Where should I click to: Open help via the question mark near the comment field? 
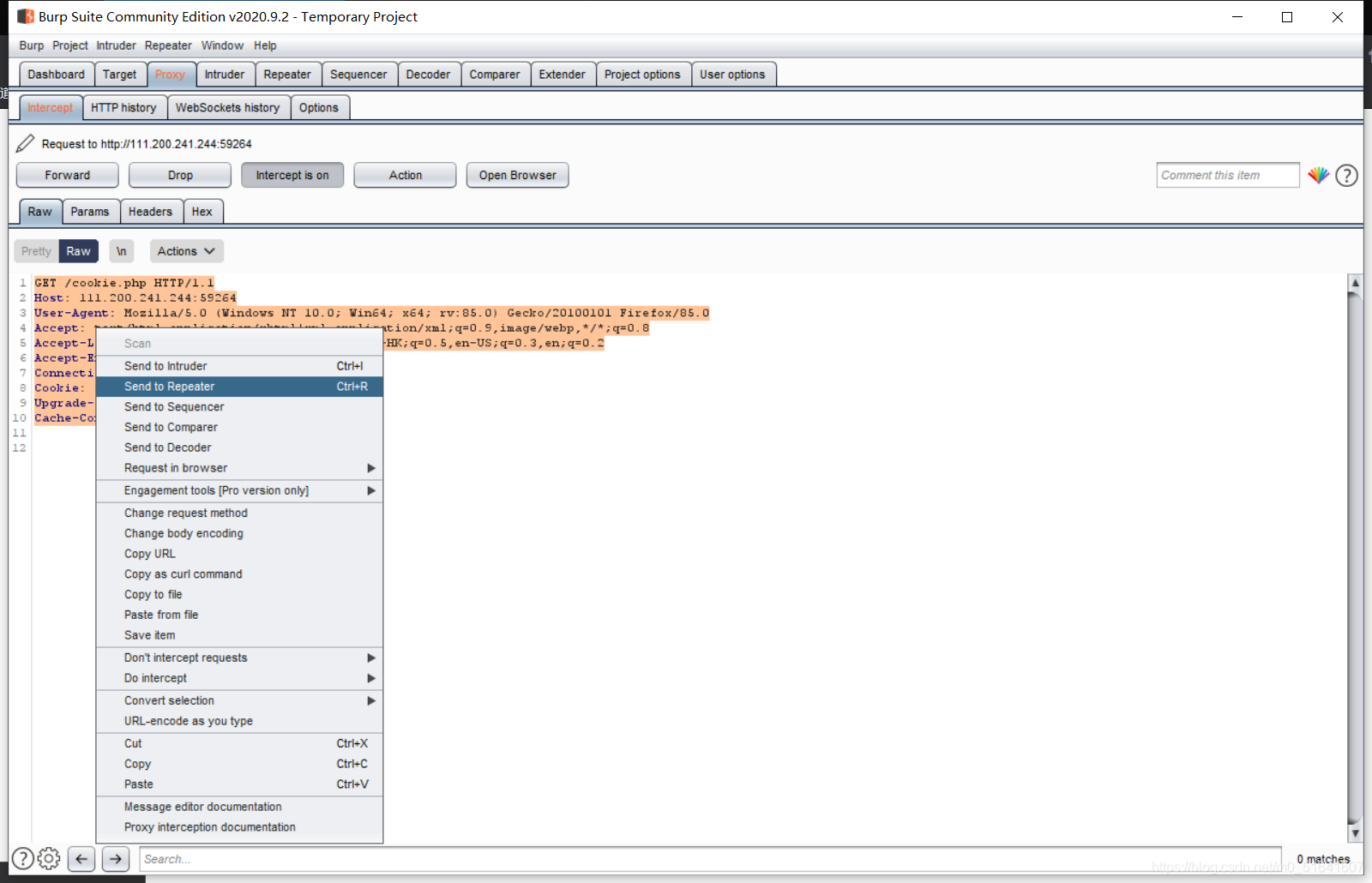point(1347,175)
